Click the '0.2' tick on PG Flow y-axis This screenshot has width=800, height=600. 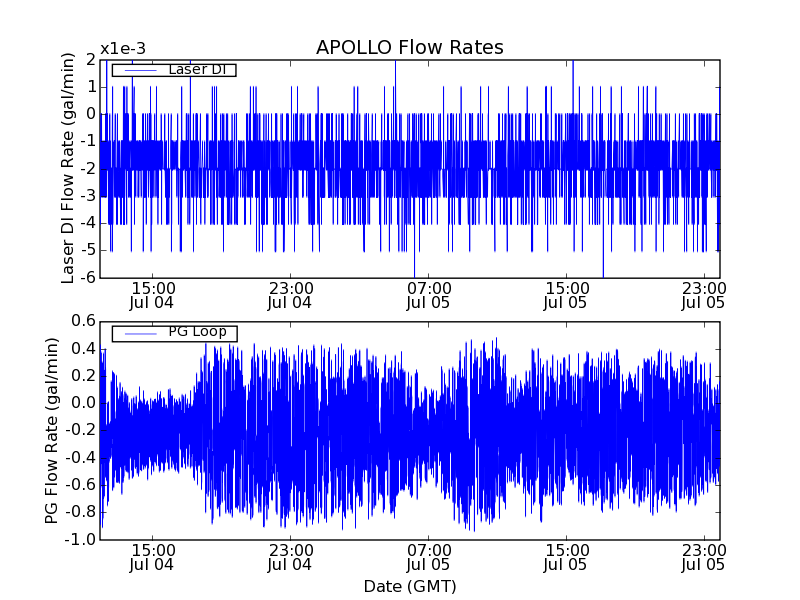point(84,376)
